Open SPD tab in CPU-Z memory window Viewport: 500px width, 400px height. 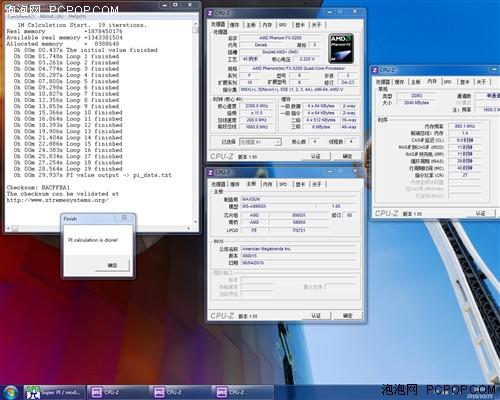click(448, 82)
